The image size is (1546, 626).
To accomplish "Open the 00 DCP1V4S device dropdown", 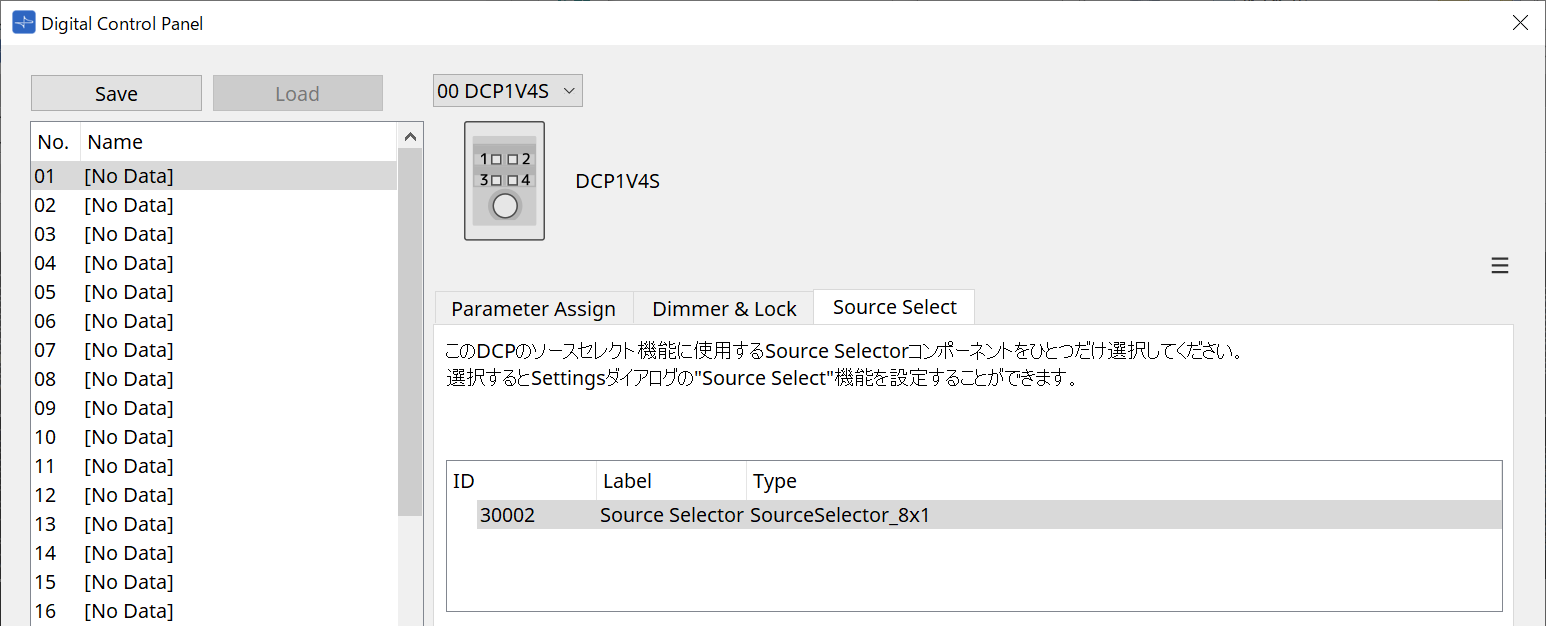I will (507, 90).
